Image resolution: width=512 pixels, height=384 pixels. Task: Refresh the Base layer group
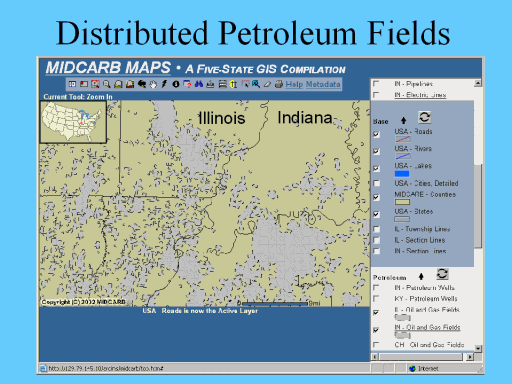pyautogui.click(x=424, y=117)
